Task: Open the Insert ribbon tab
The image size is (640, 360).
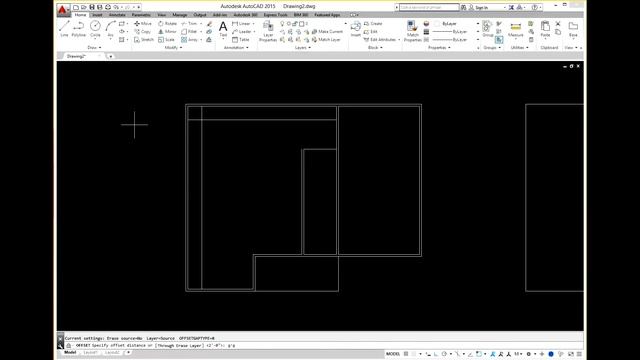Action: [97, 15]
